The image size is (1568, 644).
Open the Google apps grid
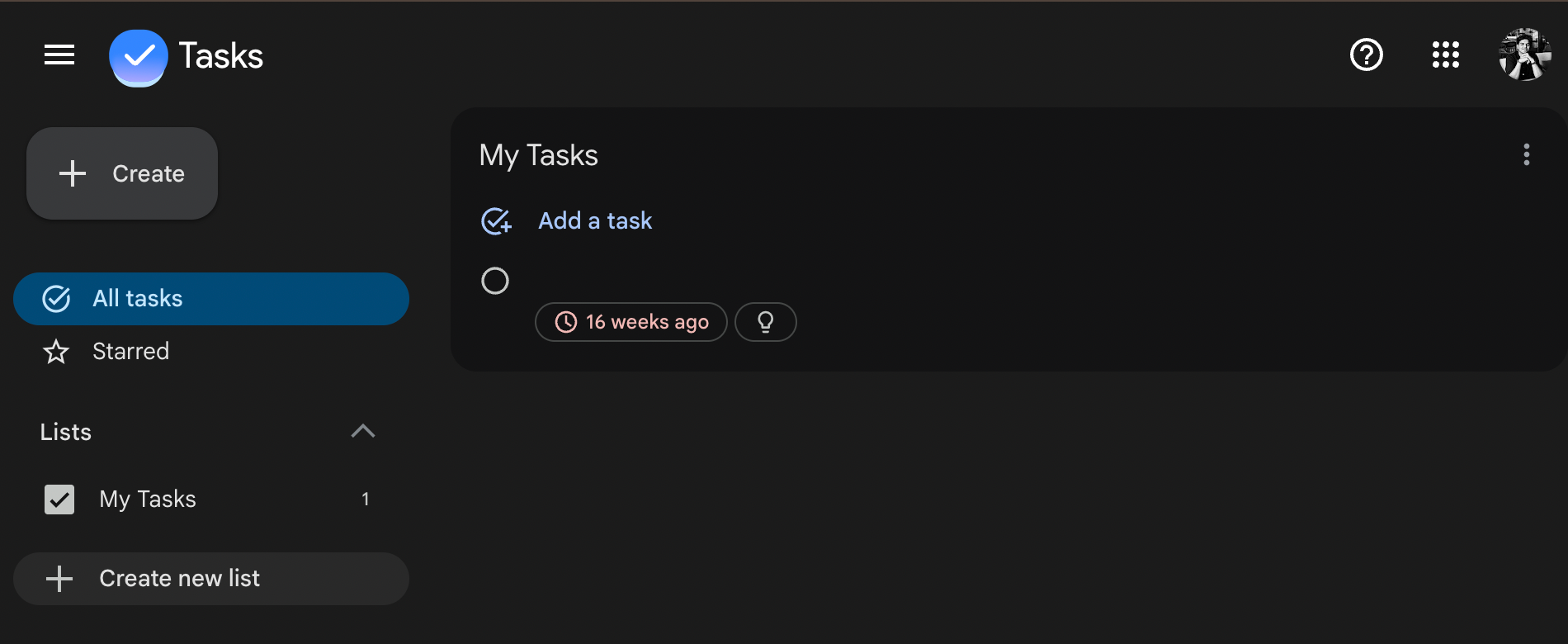click(1446, 55)
